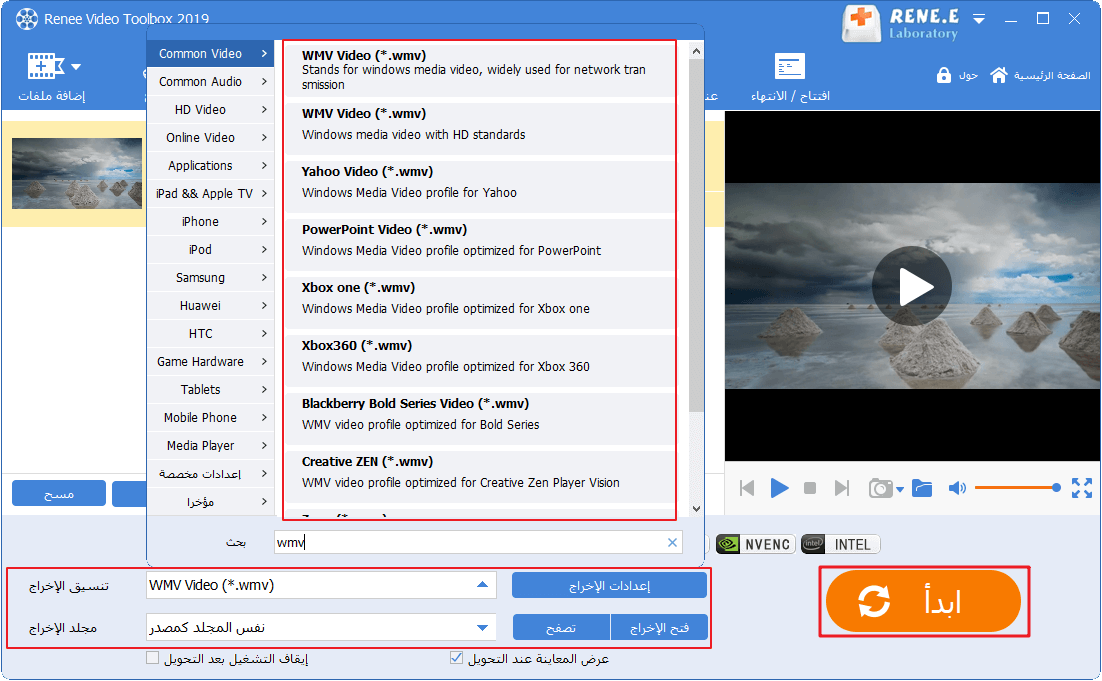Go to the home page icon

(999, 74)
